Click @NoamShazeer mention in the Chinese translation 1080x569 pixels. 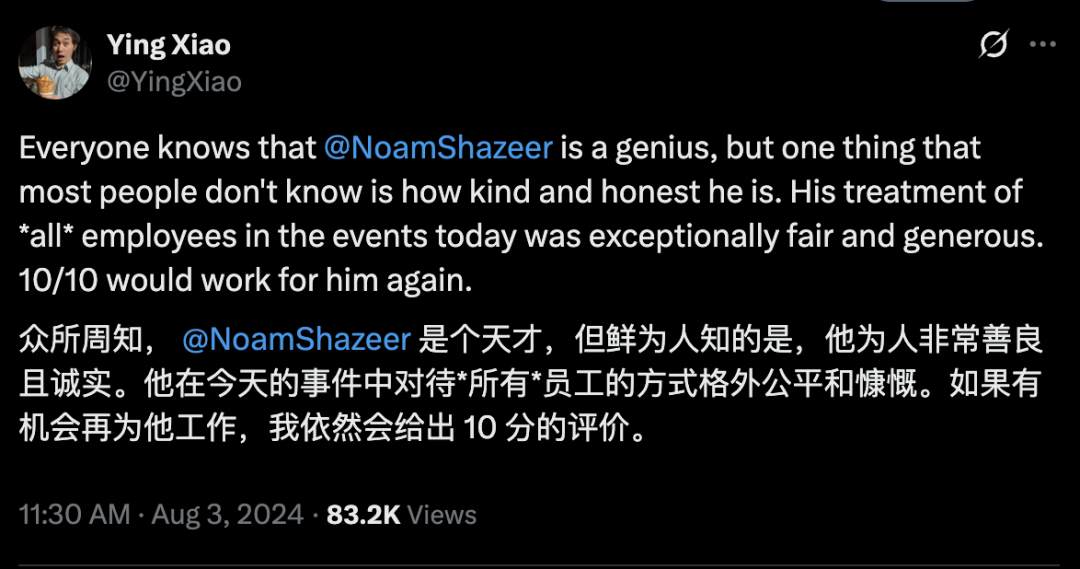[x=296, y=339]
